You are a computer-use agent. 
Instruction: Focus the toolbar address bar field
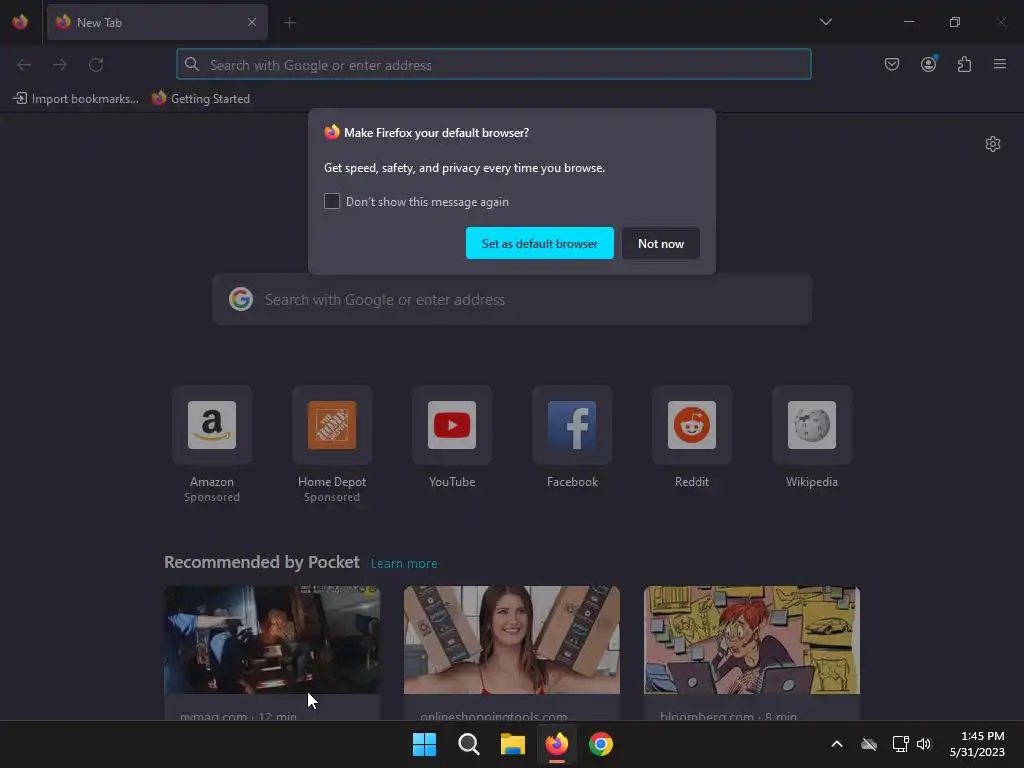click(x=494, y=64)
